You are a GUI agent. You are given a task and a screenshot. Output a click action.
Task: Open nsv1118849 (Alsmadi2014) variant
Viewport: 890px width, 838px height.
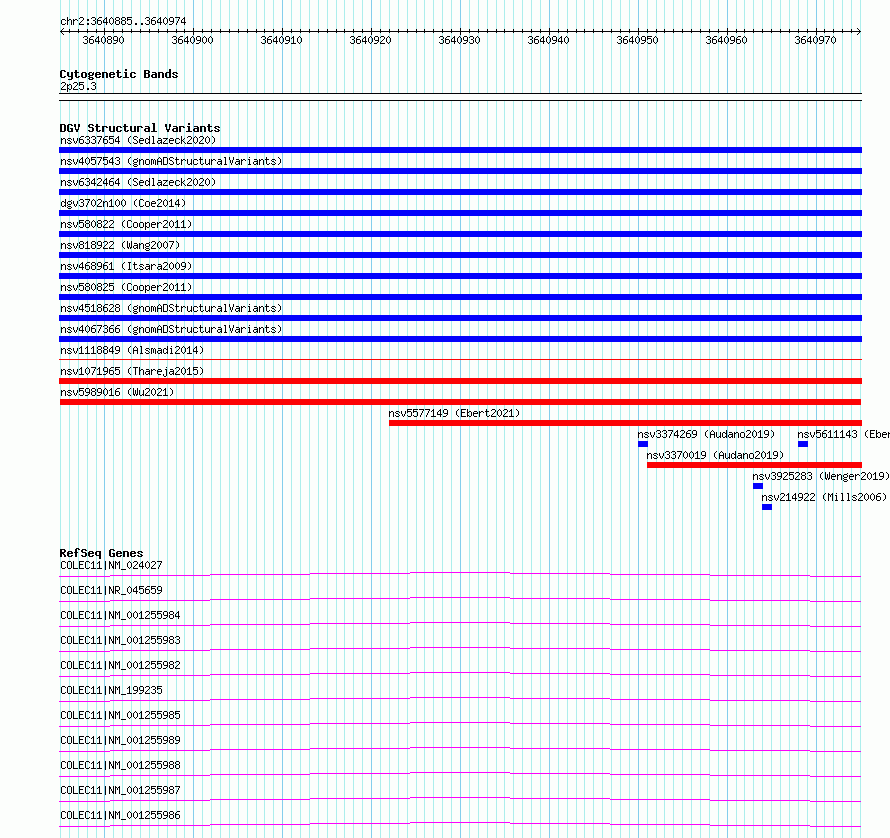pyautogui.click(x=132, y=350)
